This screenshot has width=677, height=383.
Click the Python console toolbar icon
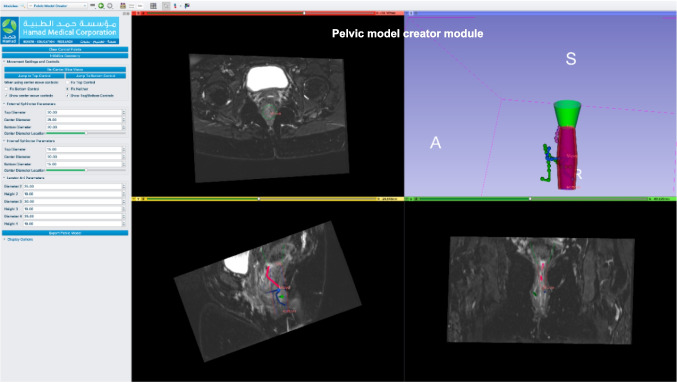click(x=187, y=6)
